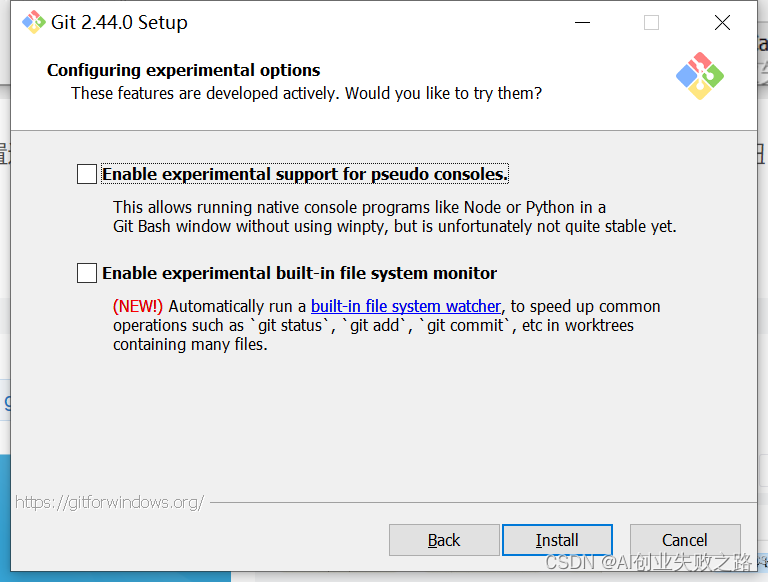Click description mentioning Node or Python
768x582 pixels.
coord(394,217)
